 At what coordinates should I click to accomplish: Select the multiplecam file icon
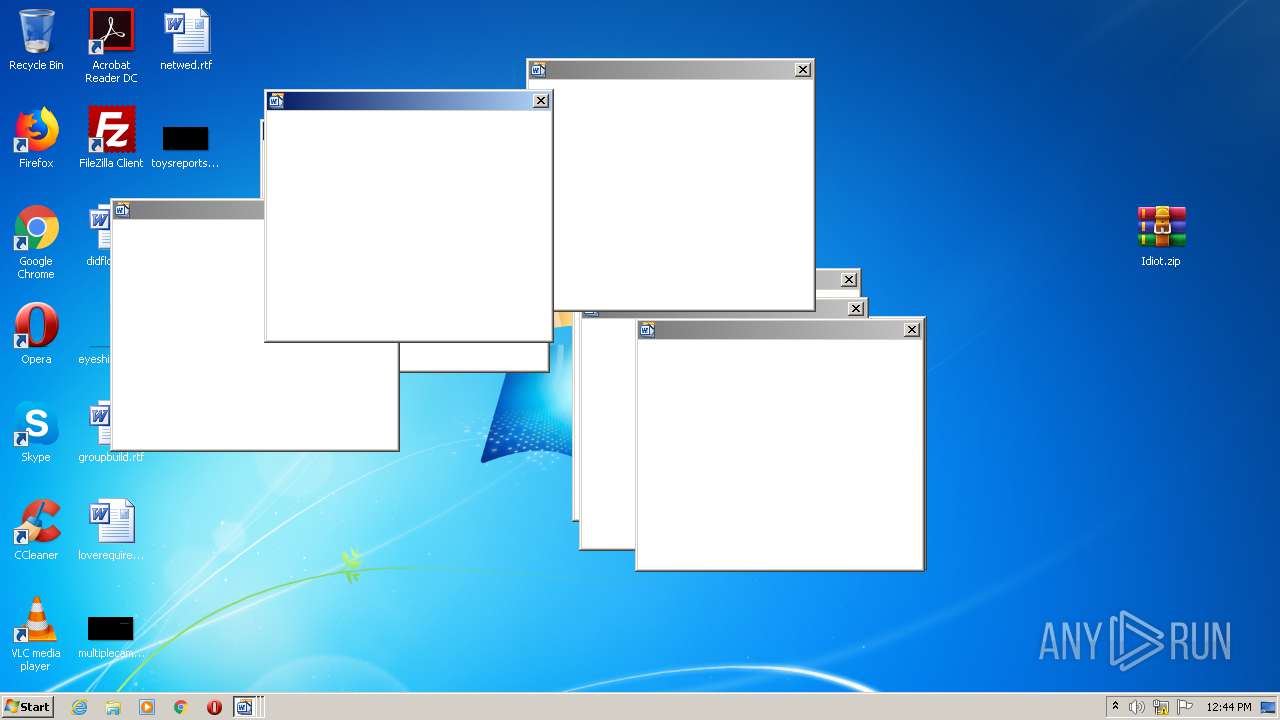point(111,637)
